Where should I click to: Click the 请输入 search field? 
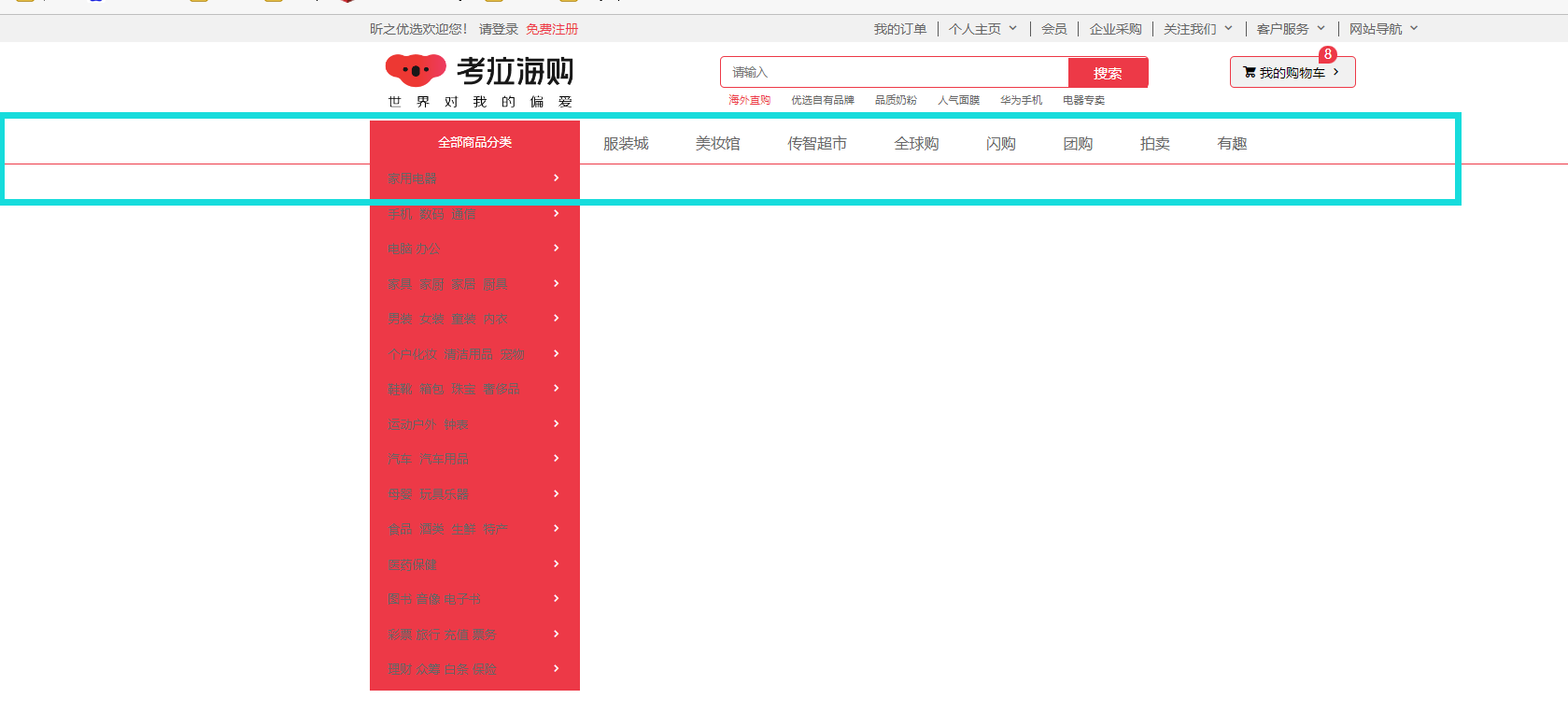(895, 72)
